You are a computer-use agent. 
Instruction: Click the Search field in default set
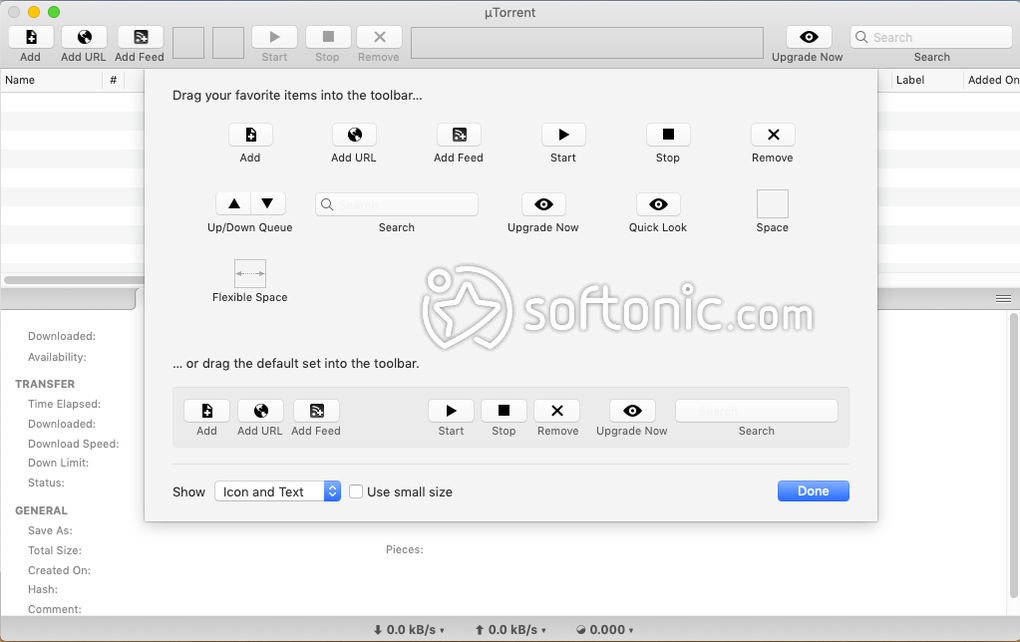(x=757, y=411)
